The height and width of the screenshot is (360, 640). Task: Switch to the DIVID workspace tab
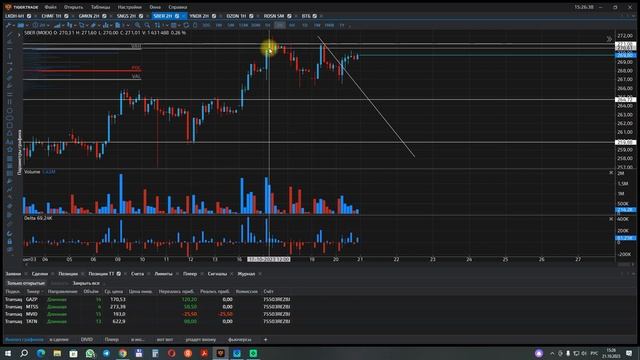pyautogui.click(x=87, y=339)
